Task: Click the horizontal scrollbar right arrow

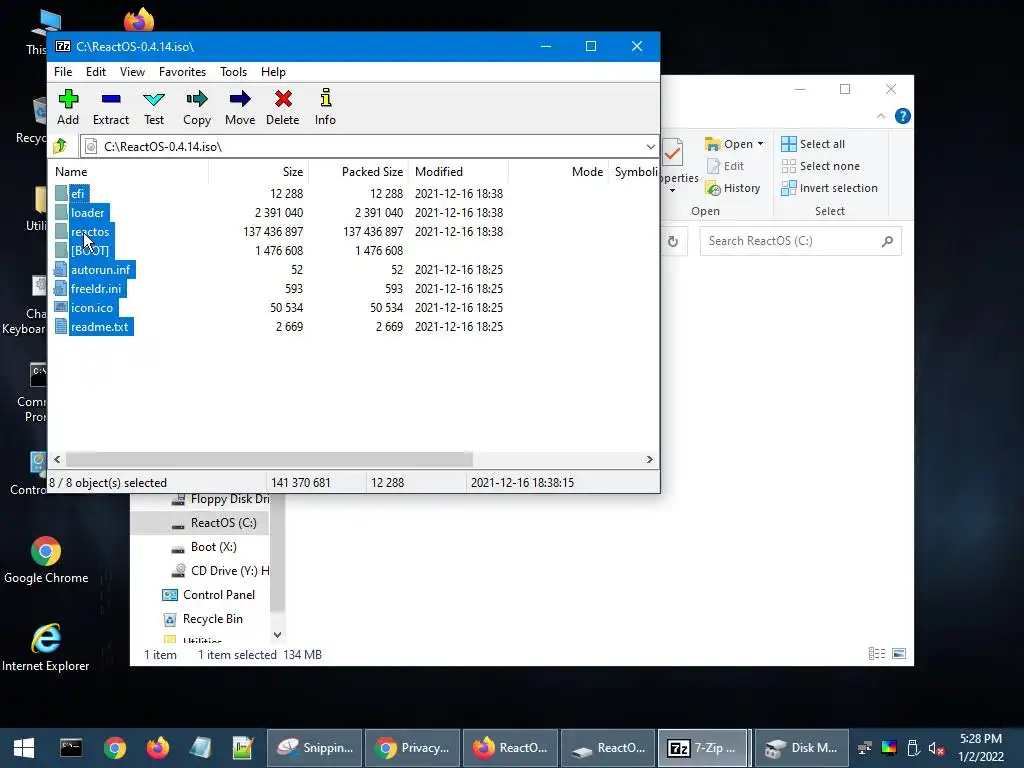Action: 649,460
